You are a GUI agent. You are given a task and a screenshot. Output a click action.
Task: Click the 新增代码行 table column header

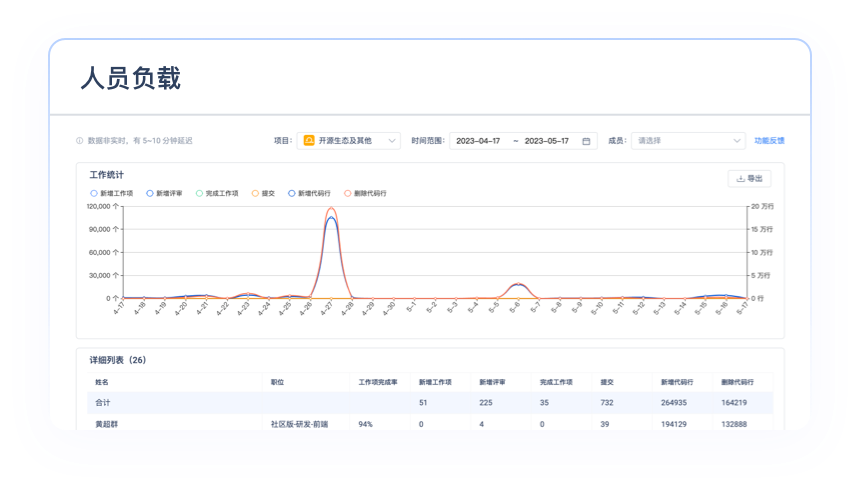(677, 382)
